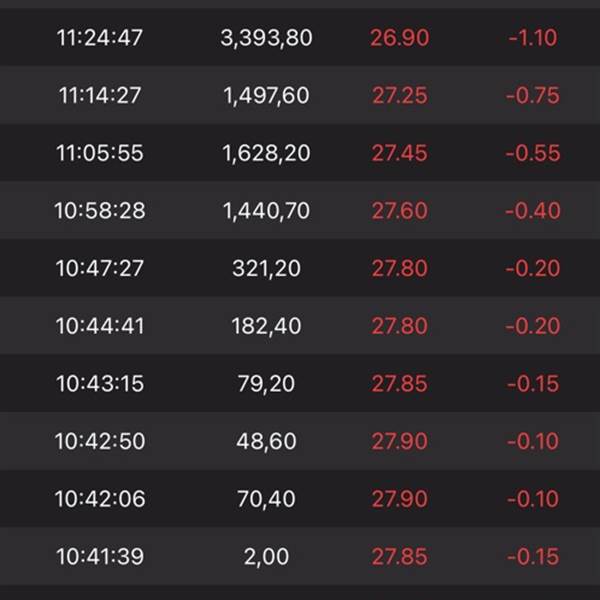Screen dimensions: 600x600
Task: Select the 10:43:15 timestamp
Action: point(100,383)
